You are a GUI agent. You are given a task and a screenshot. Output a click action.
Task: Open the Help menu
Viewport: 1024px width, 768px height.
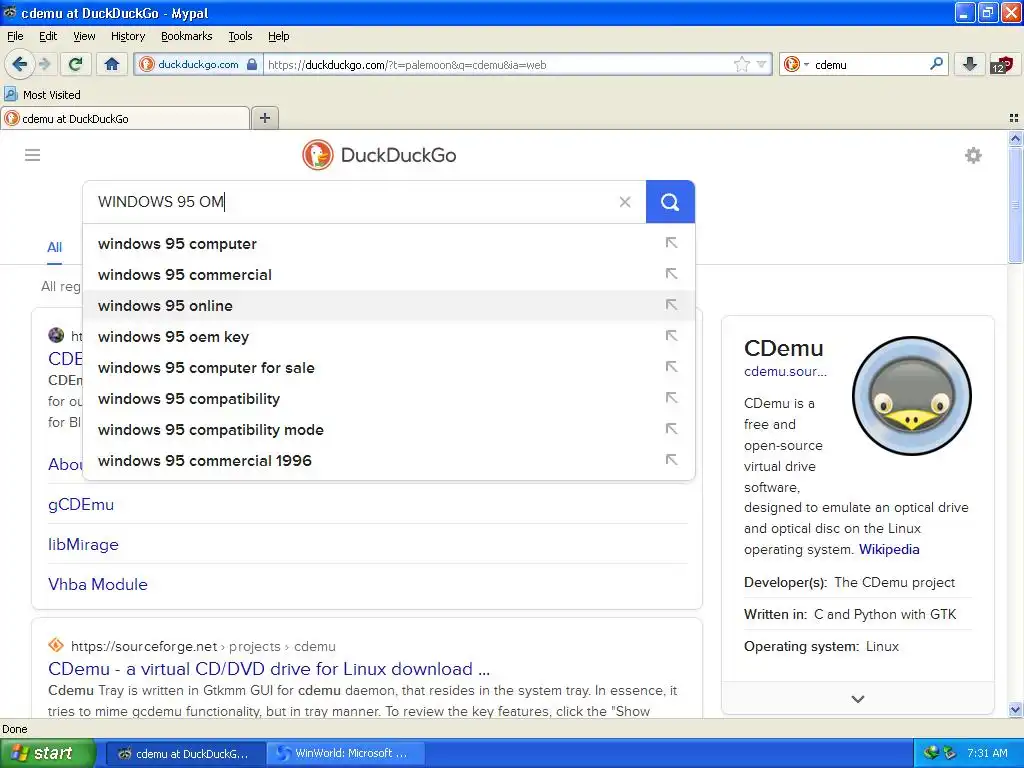tap(278, 36)
